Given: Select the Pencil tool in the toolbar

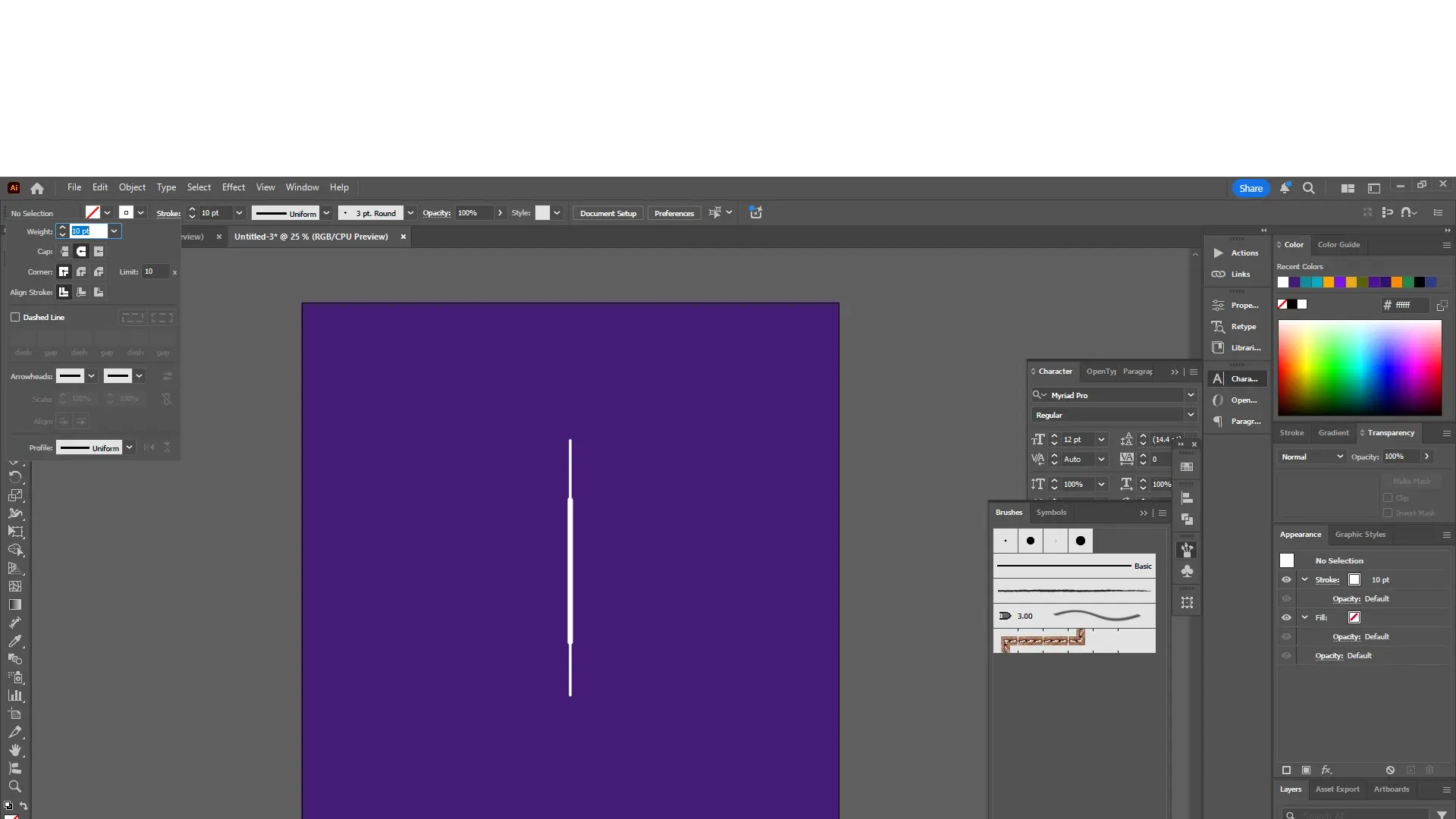Looking at the screenshot, I should point(15,731).
